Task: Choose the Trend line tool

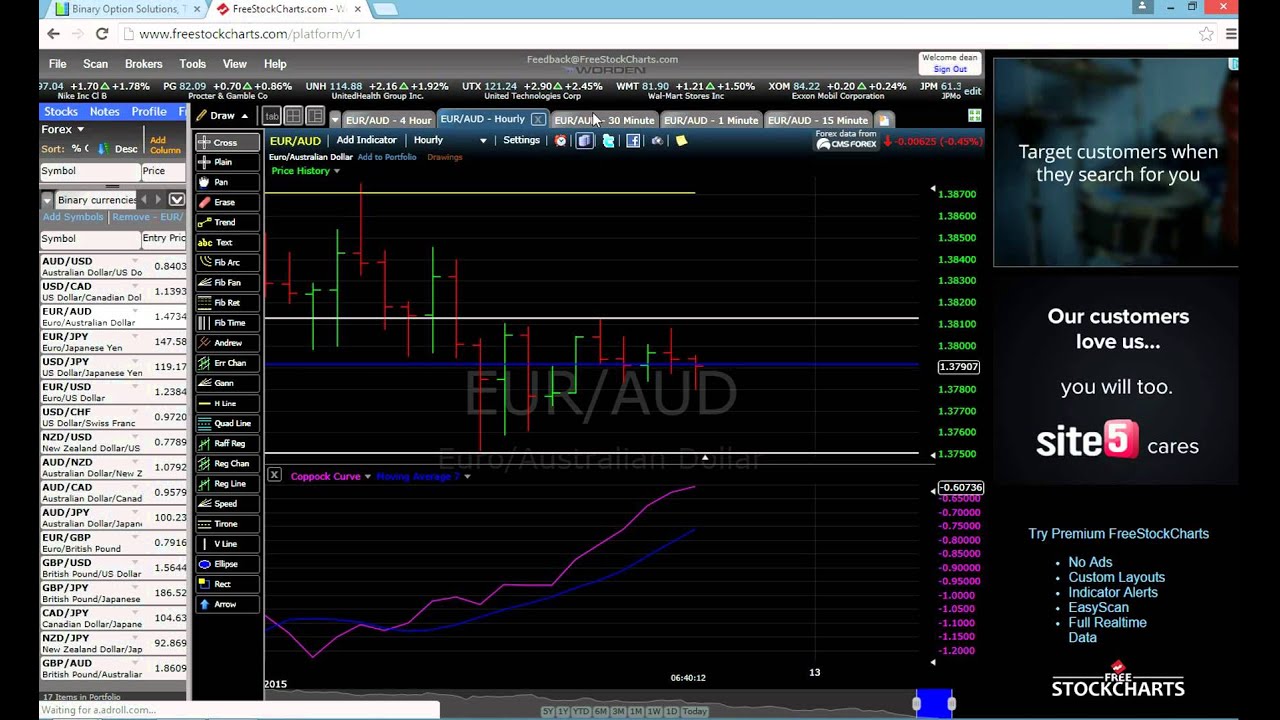Action: (x=227, y=222)
